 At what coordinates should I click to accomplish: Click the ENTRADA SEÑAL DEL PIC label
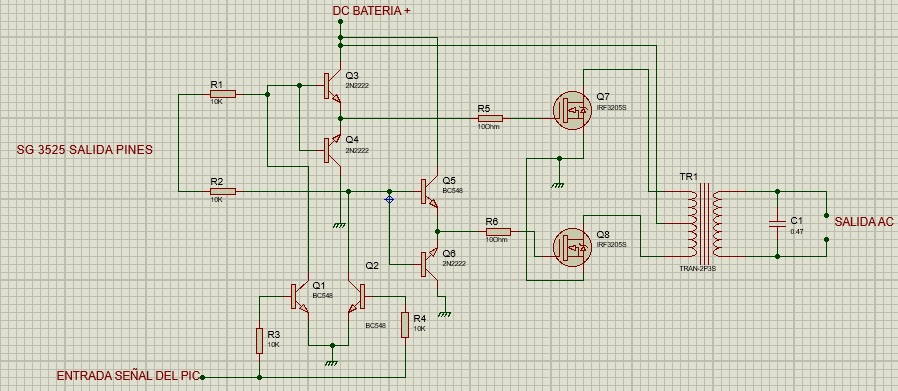pyautogui.click(x=128, y=376)
